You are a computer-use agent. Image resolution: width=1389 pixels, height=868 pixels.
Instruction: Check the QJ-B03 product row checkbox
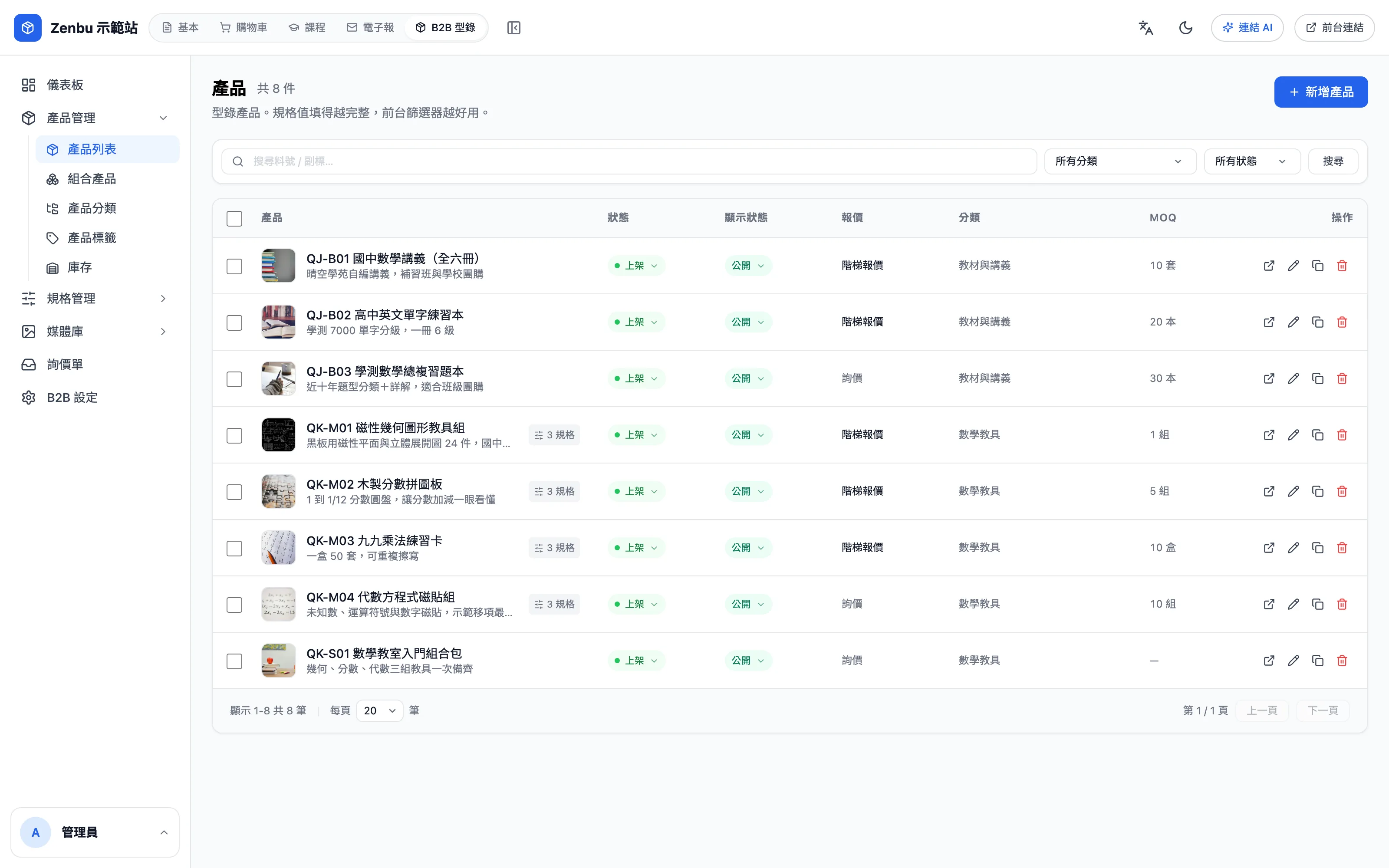pos(234,379)
